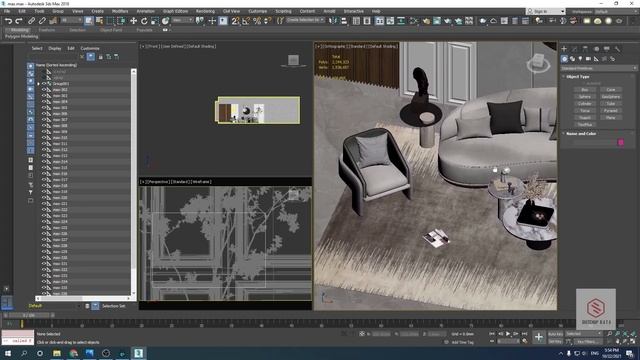Switch command panel to Motion tab
Screen dimensions: 640x360
(596, 49)
